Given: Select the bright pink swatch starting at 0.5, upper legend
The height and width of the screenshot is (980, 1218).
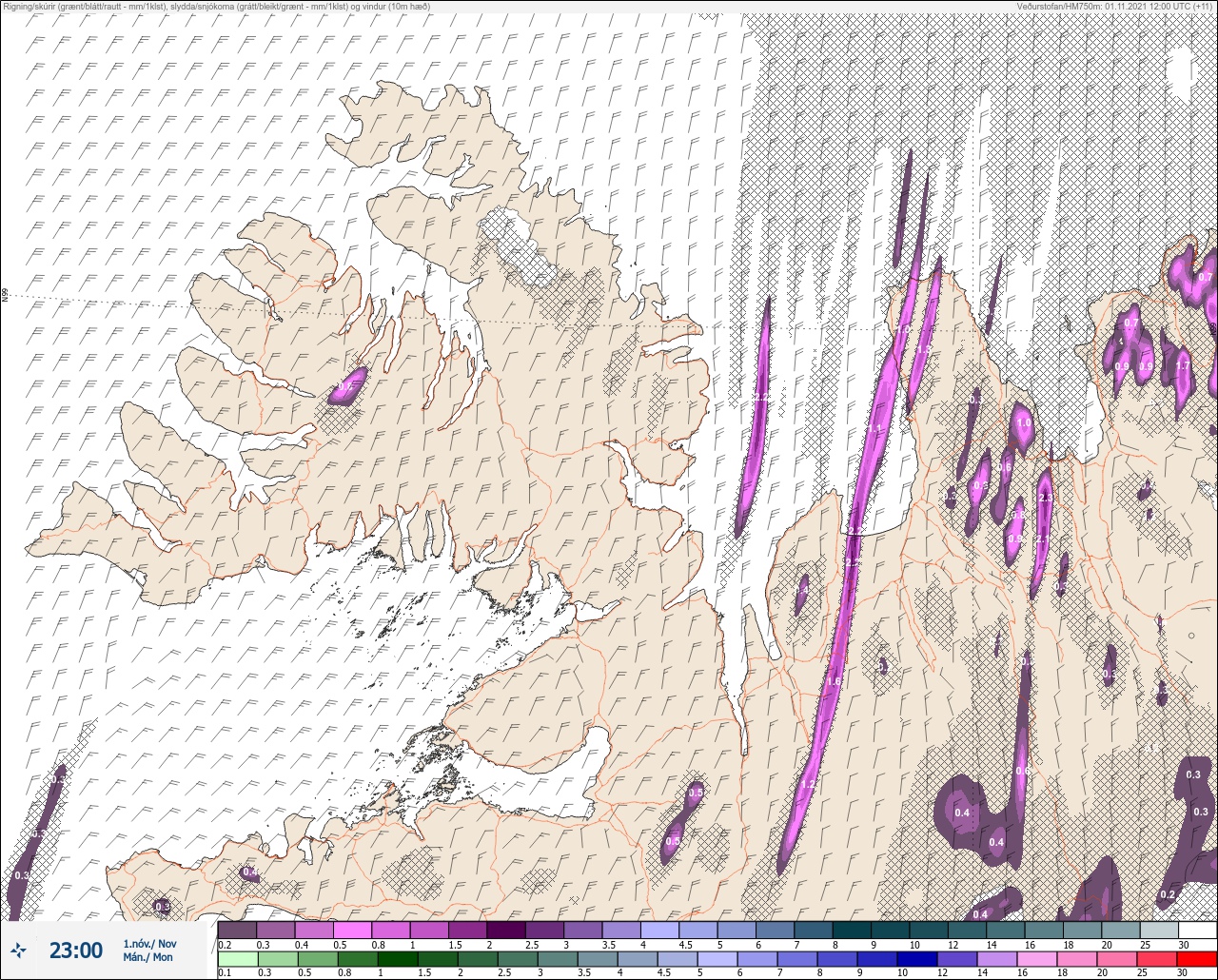Looking at the screenshot, I should (352, 930).
